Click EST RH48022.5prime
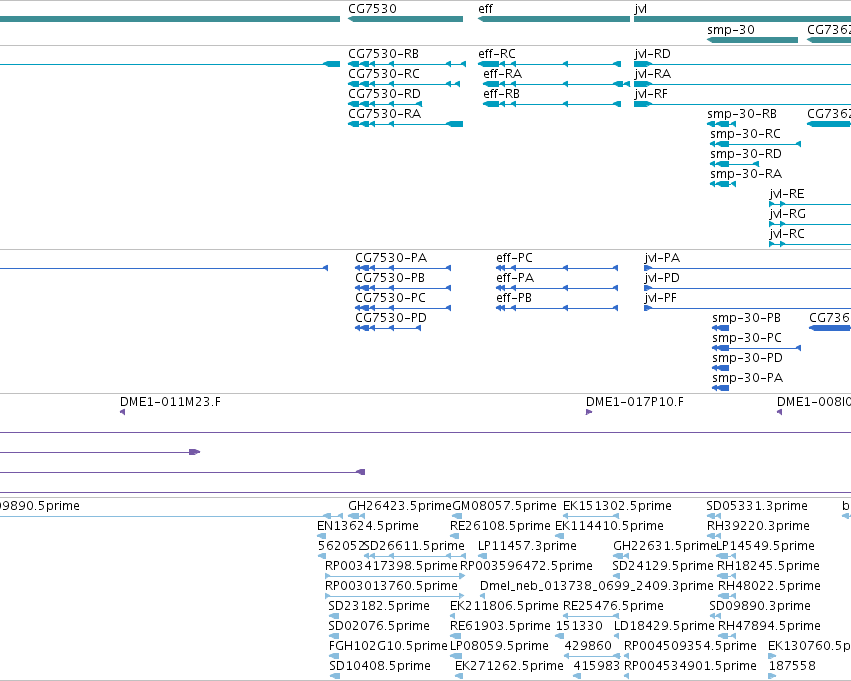851x681 pixels. click(x=727, y=596)
